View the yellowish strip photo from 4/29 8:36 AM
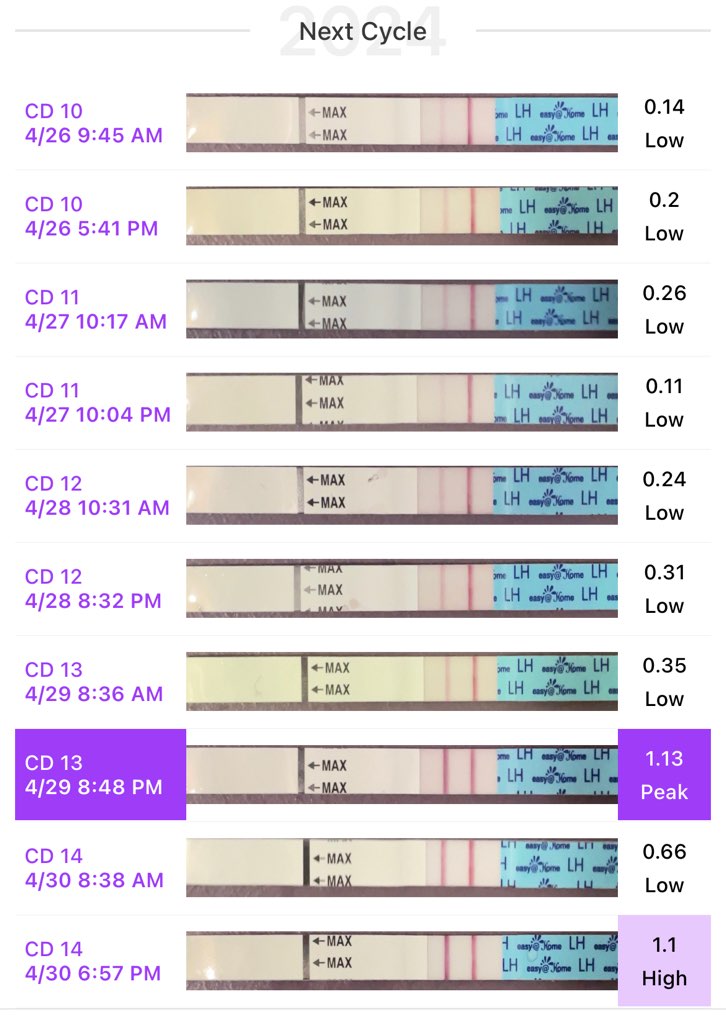 pos(401,681)
